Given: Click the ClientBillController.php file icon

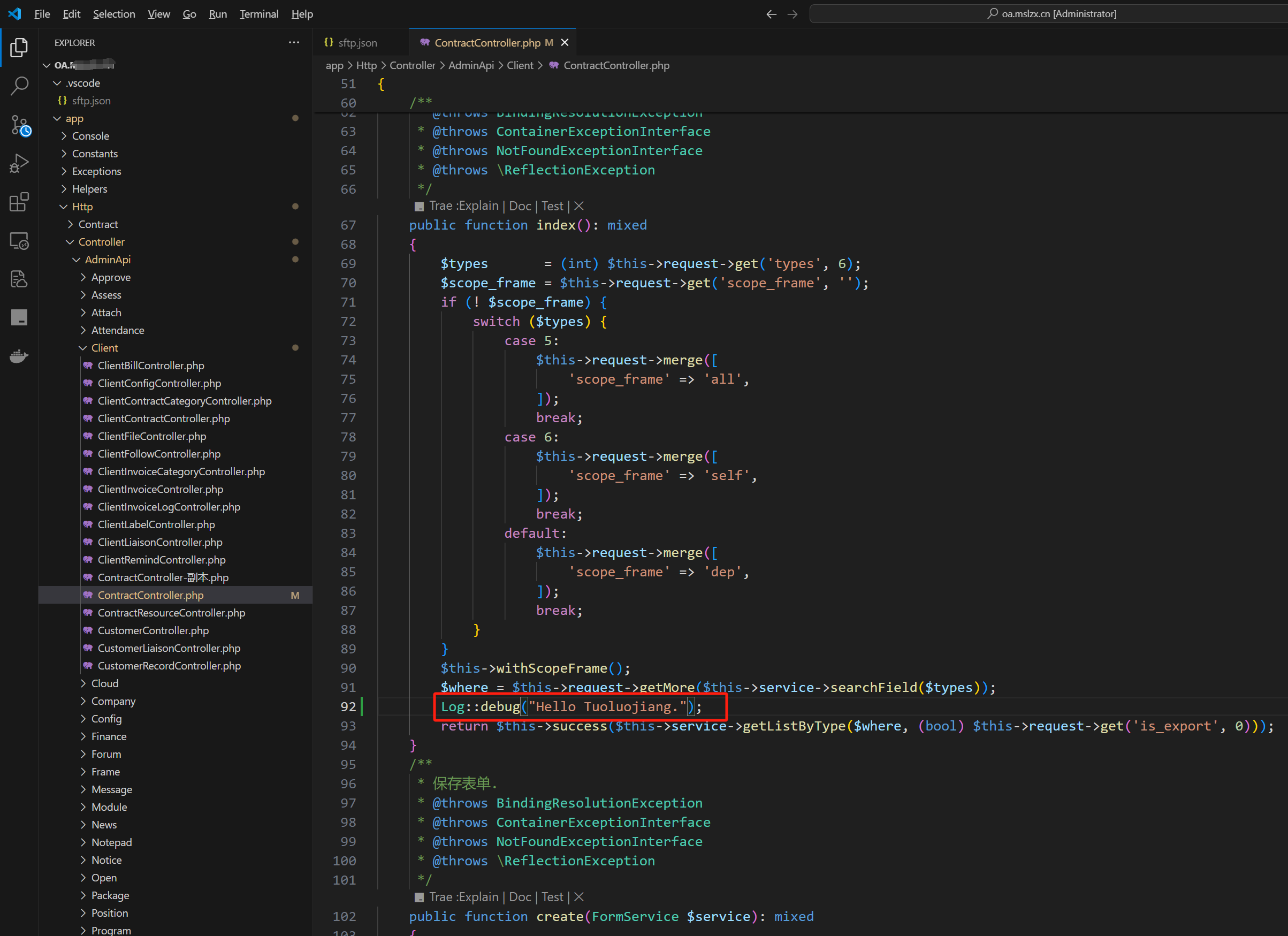Looking at the screenshot, I should click(88, 365).
